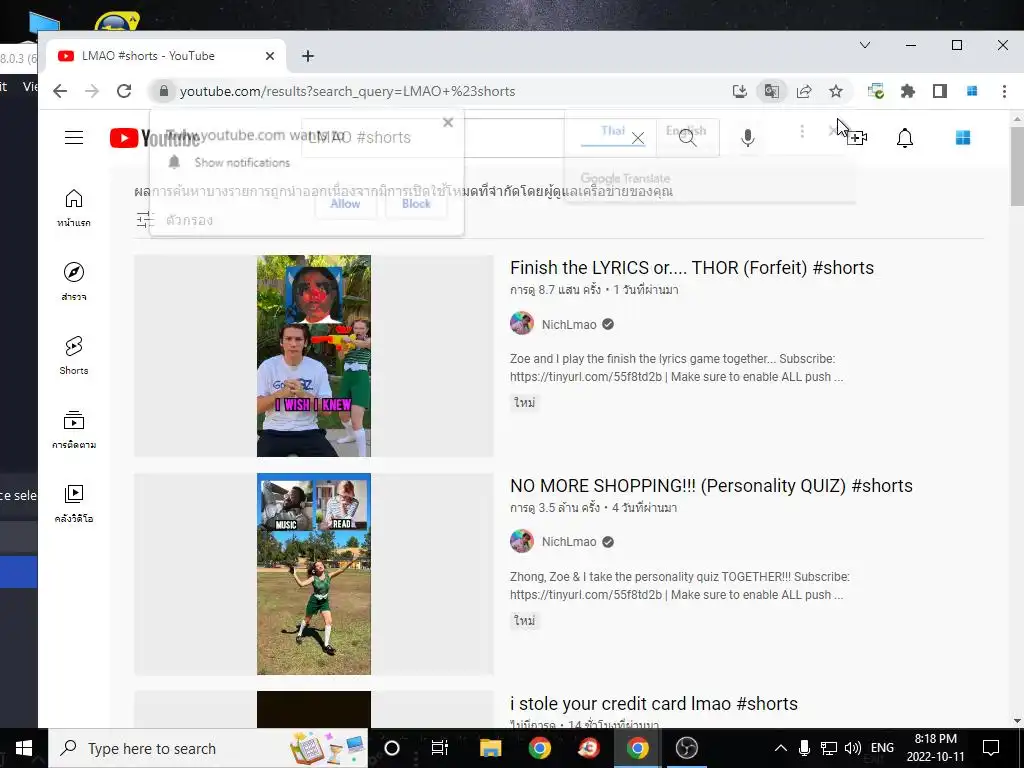Open the Windows Start menu
Image resolution: width=1024 pixels, height=768 pixels.
point(24,748)
